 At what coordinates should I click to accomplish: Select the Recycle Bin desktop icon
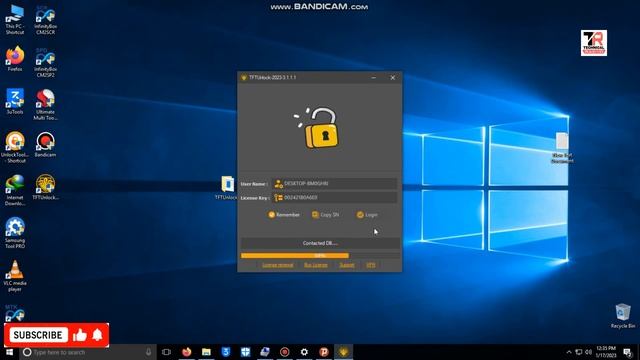coord(623,316)
